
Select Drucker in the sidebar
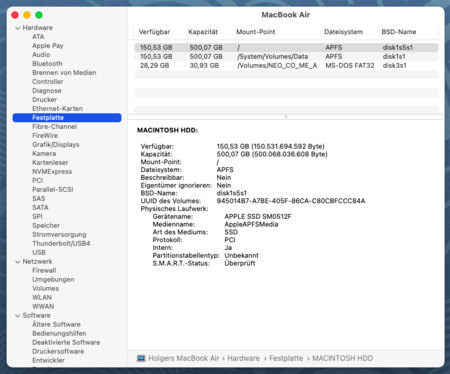(x=44, y=100)
